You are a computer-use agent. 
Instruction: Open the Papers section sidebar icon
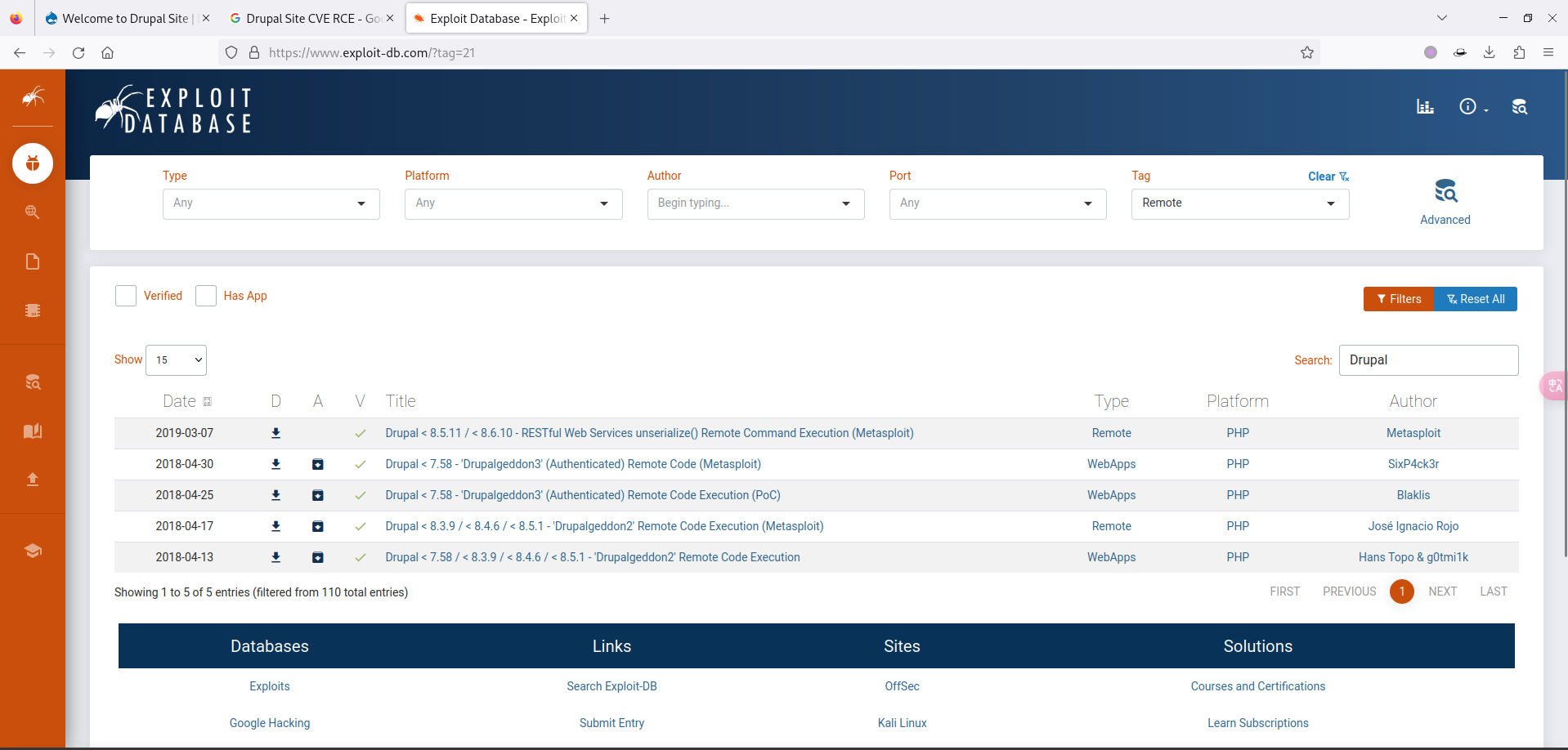(33, 261)
